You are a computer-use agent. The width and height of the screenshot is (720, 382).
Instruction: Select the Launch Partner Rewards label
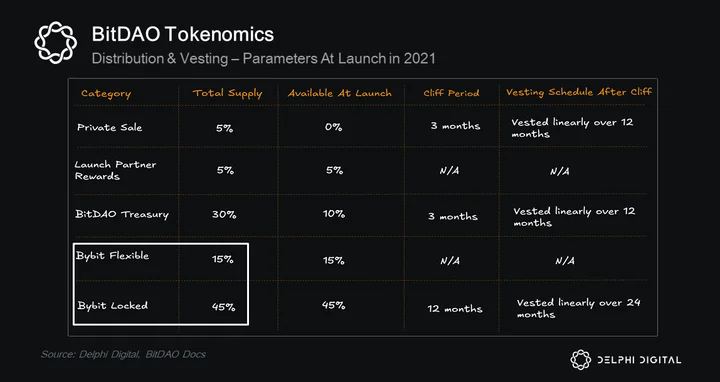pyautogui.click(x=115, y=170)
